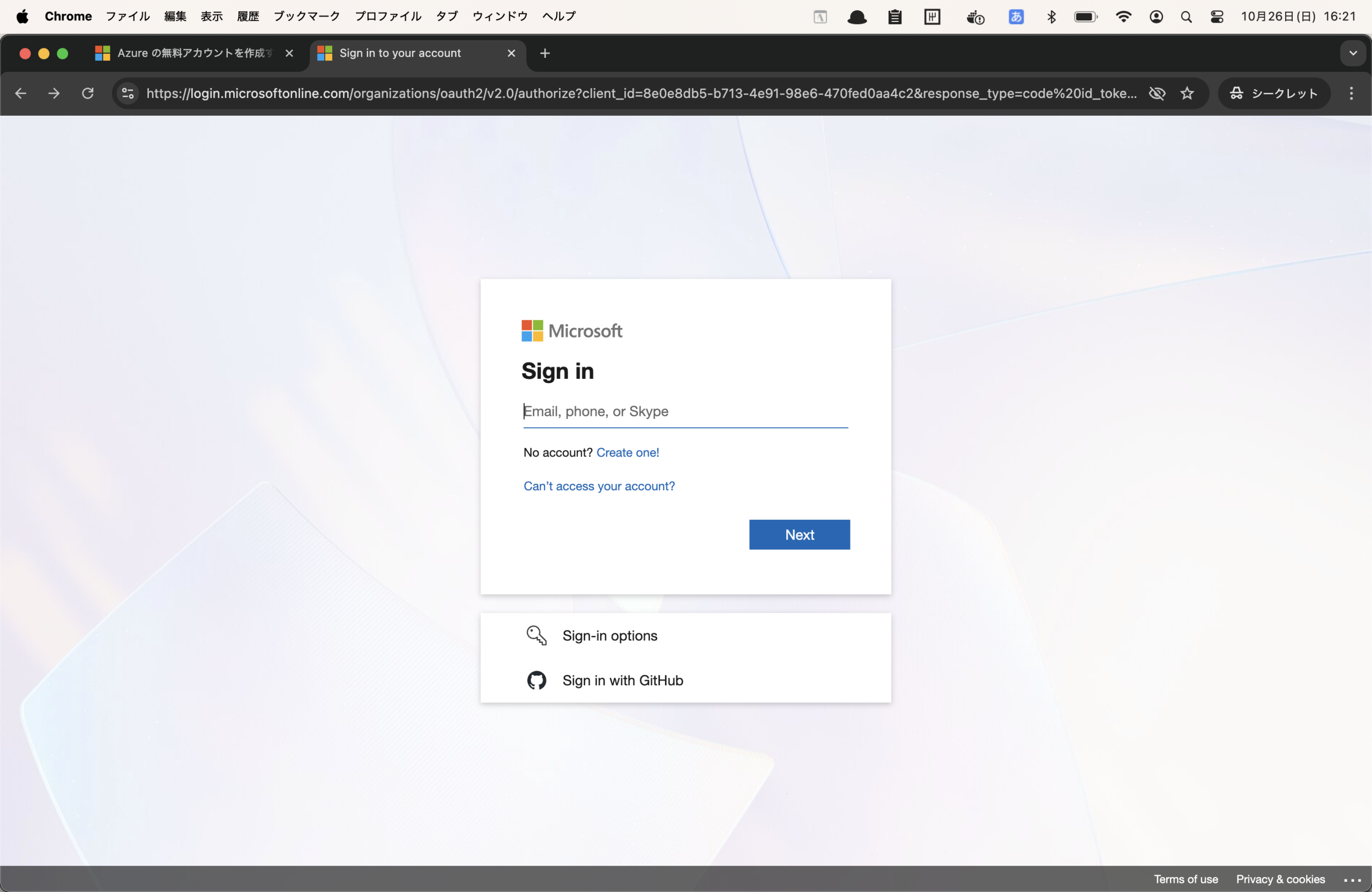The image size is (1372, 892).
Task: Click the GitHub logo icon
Action: click(536, 680)
